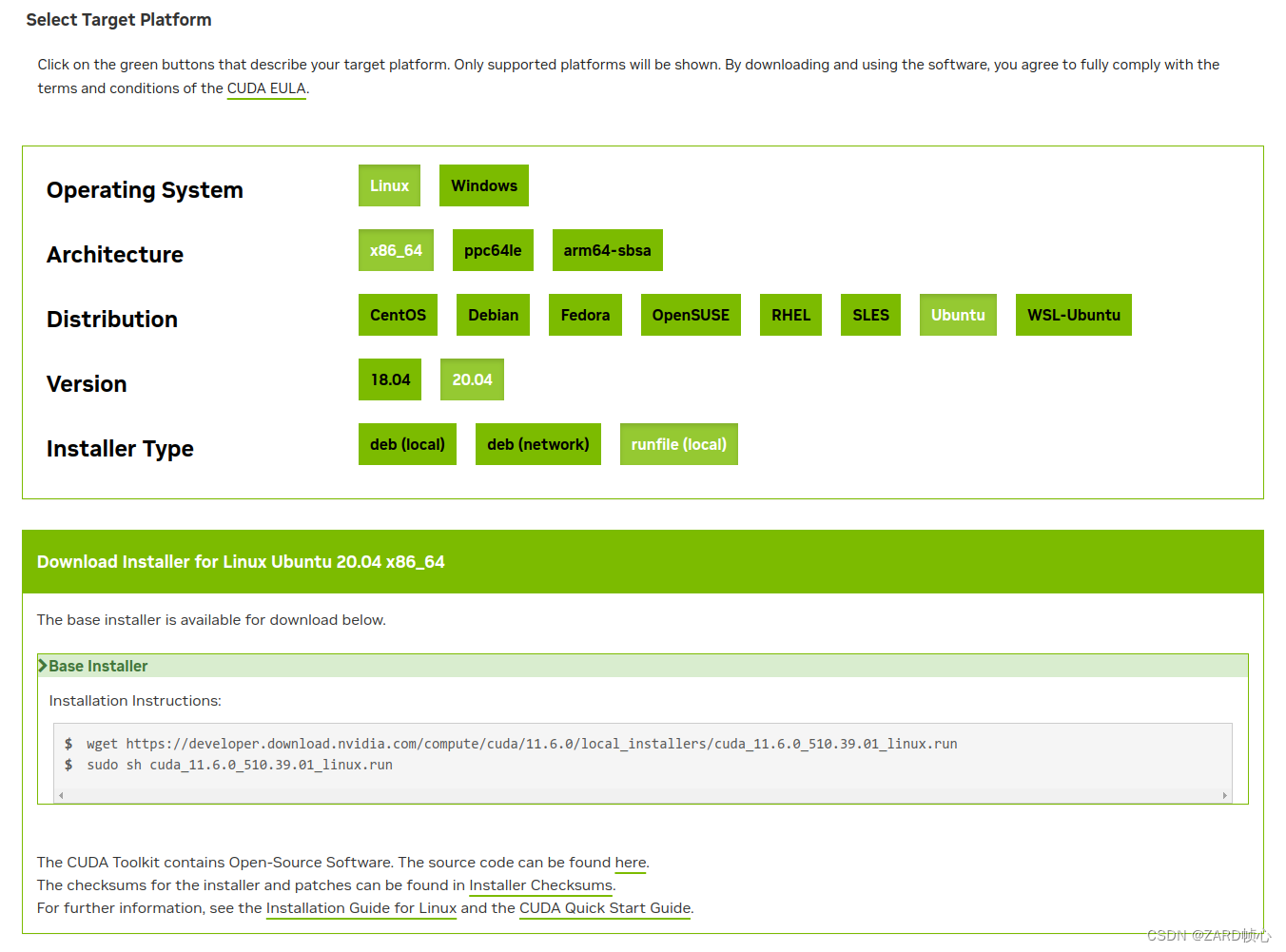Select Fedora distribution button
Viewport: 1286px width, 952px height.
(x=585, y=315)
